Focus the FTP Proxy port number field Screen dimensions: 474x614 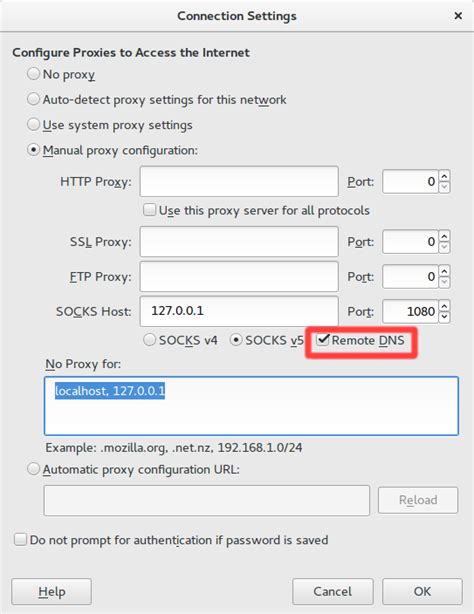tap(410, 276)
